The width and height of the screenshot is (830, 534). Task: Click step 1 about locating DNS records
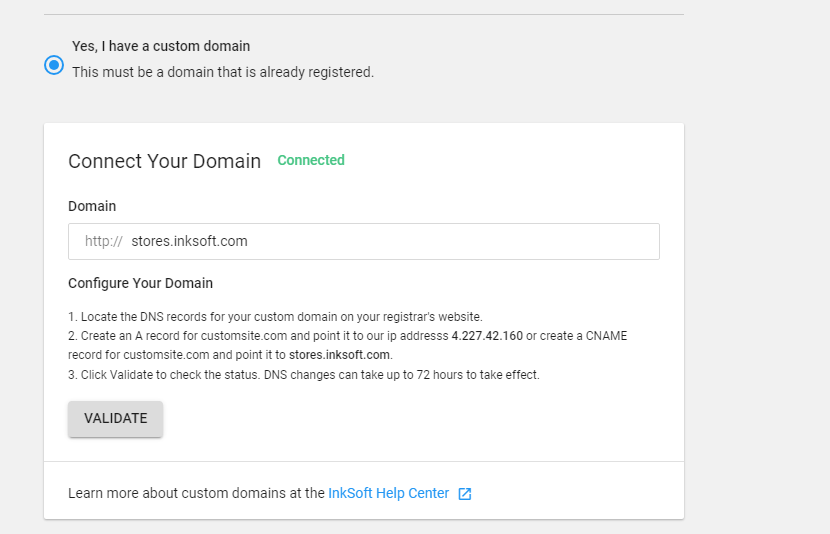click(x=275, y=316)
